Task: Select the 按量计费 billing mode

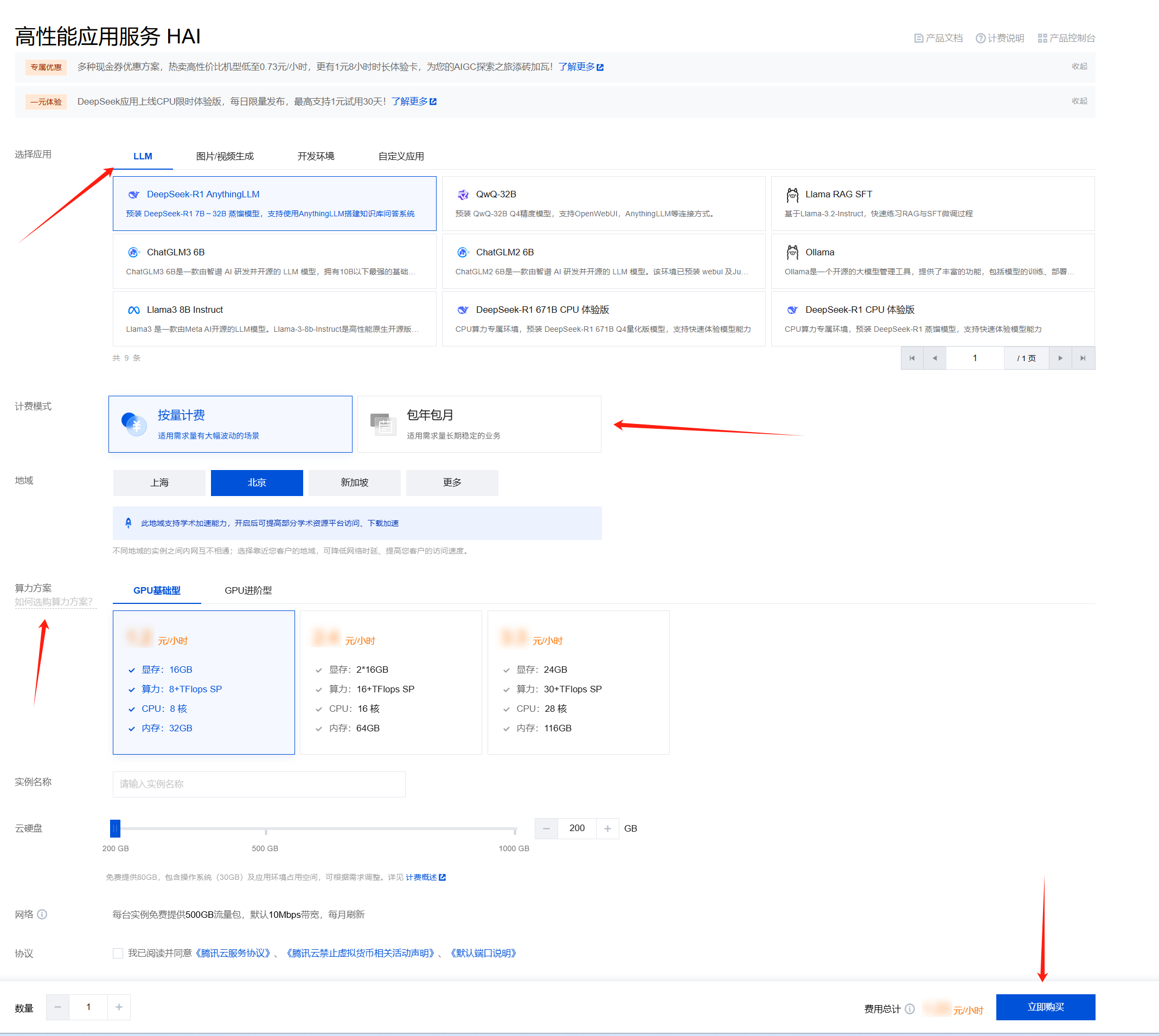Action: coord(230,424)
